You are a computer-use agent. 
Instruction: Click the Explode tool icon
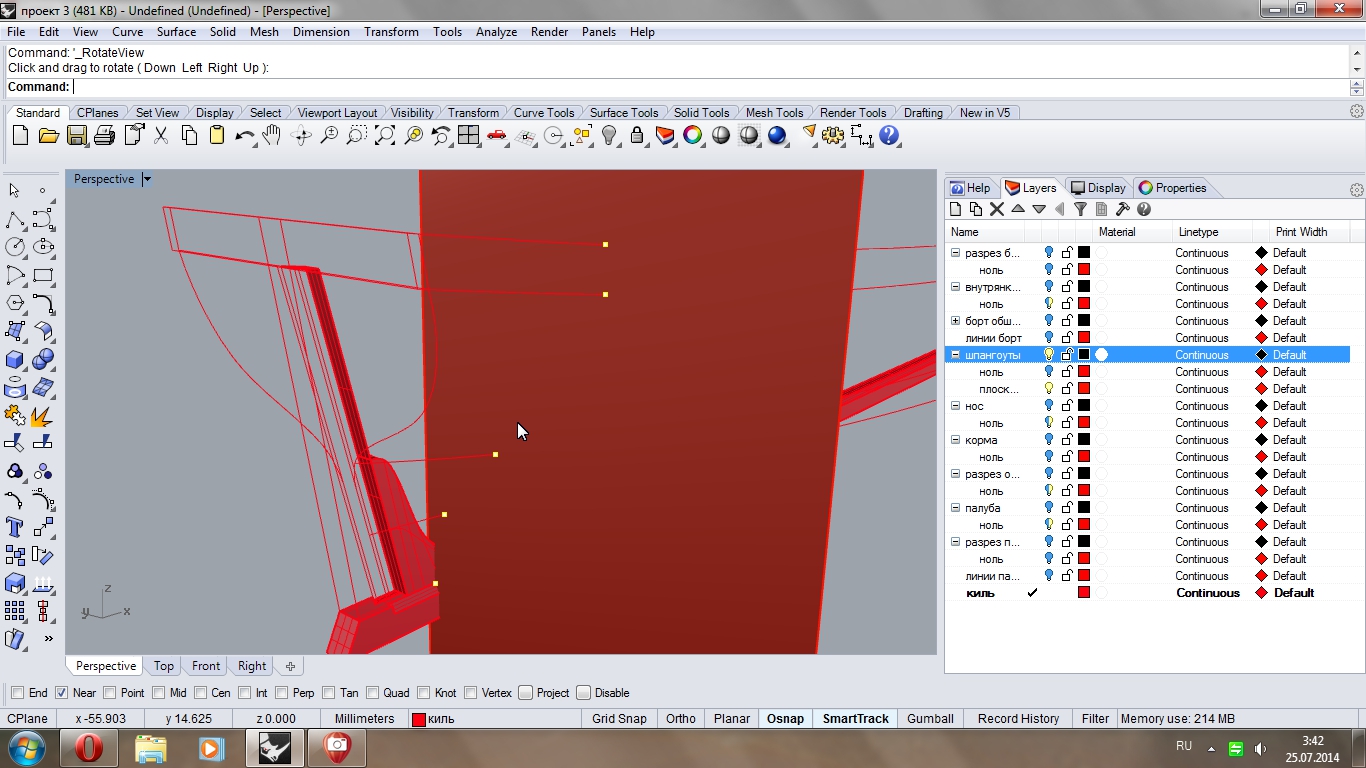[x=42, y=415]
